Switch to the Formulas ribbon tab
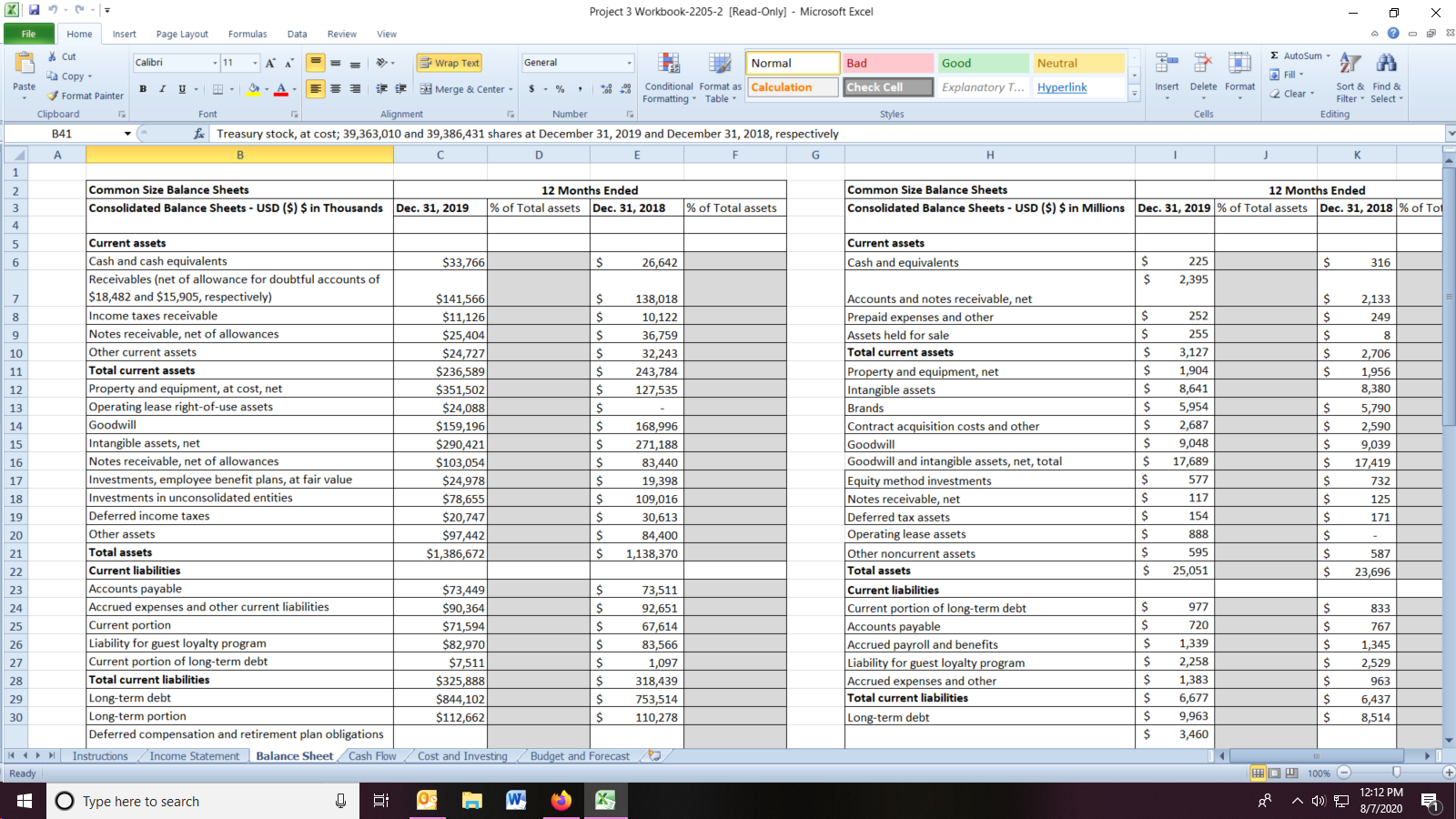This screenshot has height=819, width=1456. point(247,34)
